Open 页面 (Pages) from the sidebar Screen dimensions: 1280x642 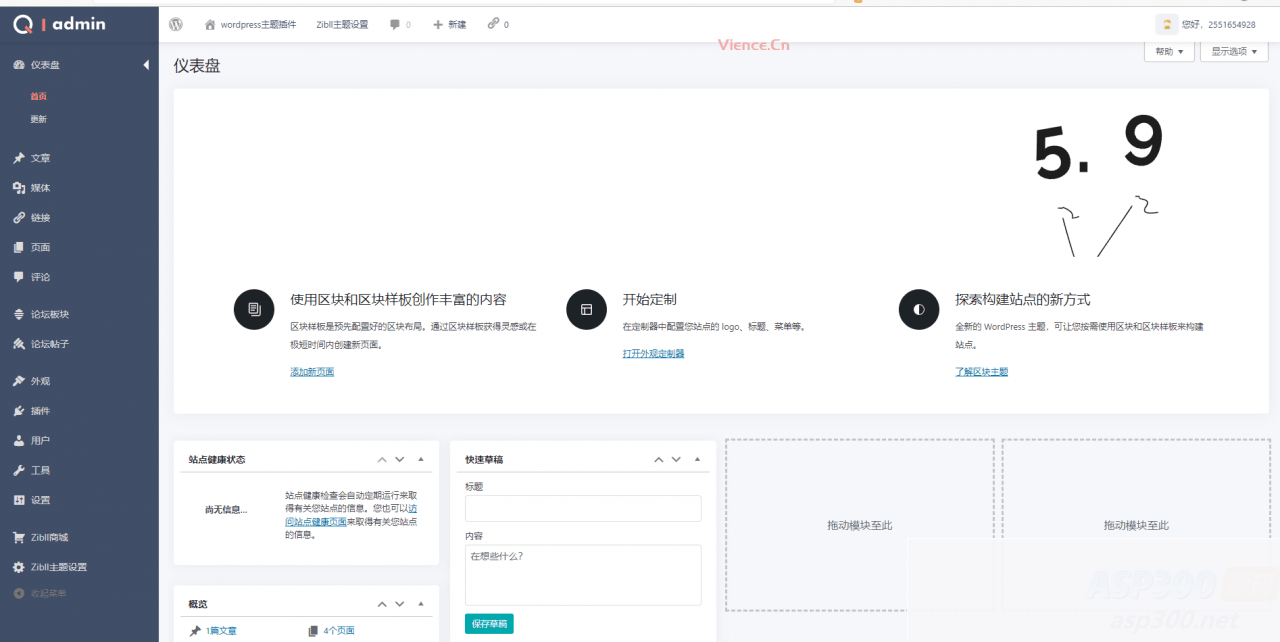38,247
